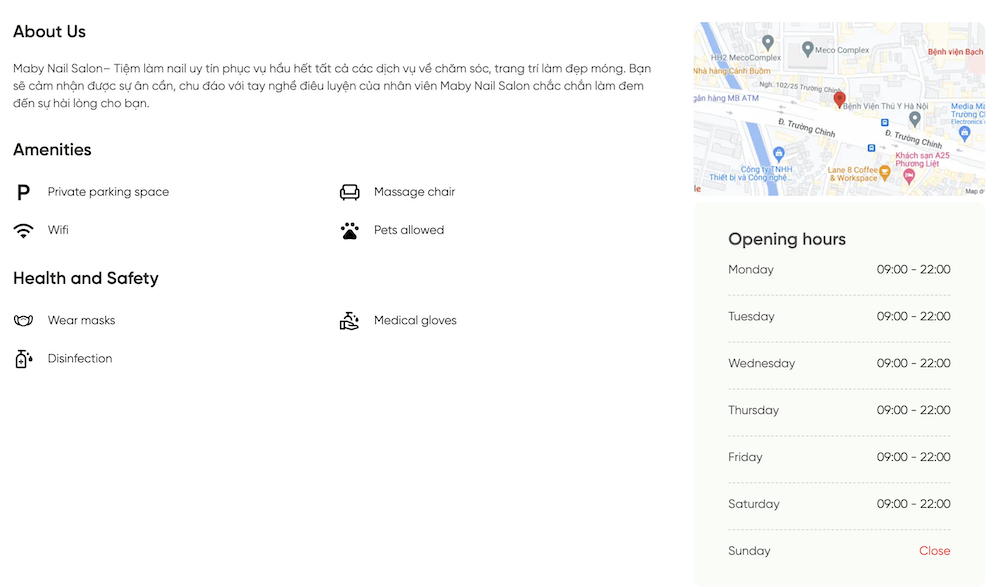This screenshot has width=1000, height=587.
Task: Click the 'Medical gloves' label
Action: pos(415,320)
